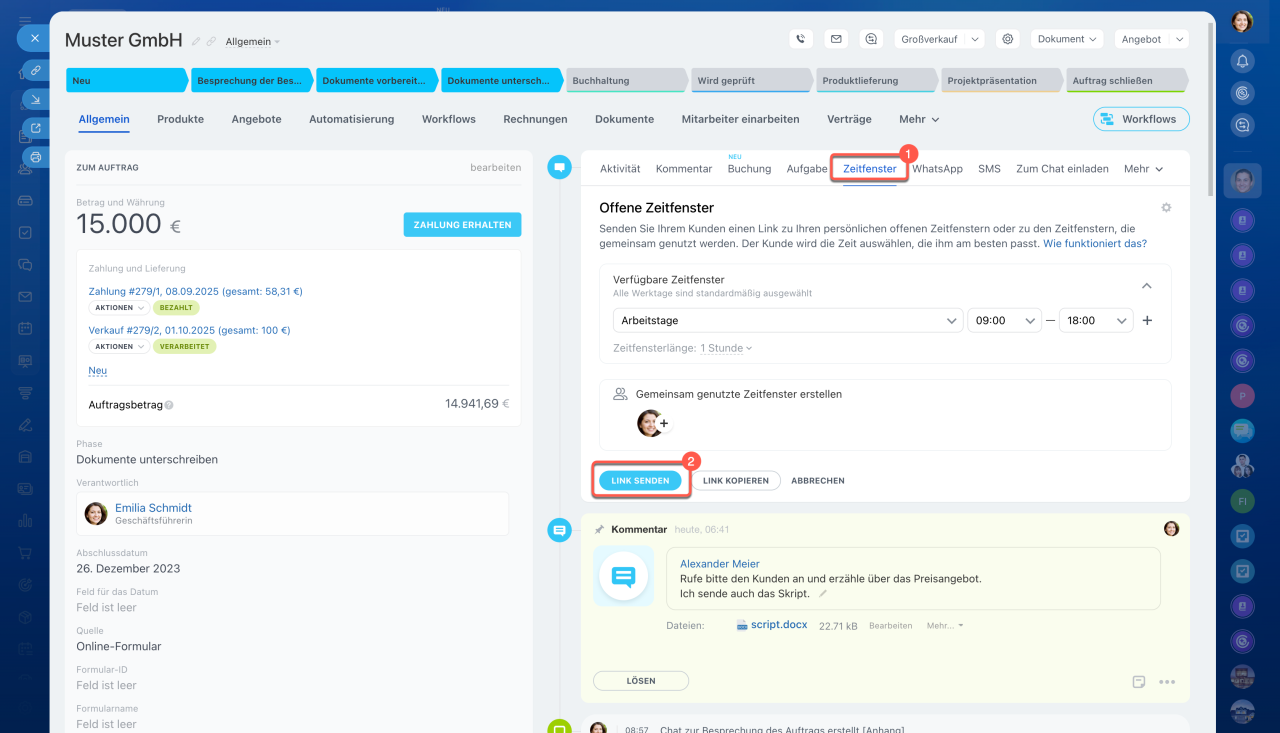Click the ZAHLUNG ERHALTEN button
The image size is (1280, 733).
[x=462, y=225]
